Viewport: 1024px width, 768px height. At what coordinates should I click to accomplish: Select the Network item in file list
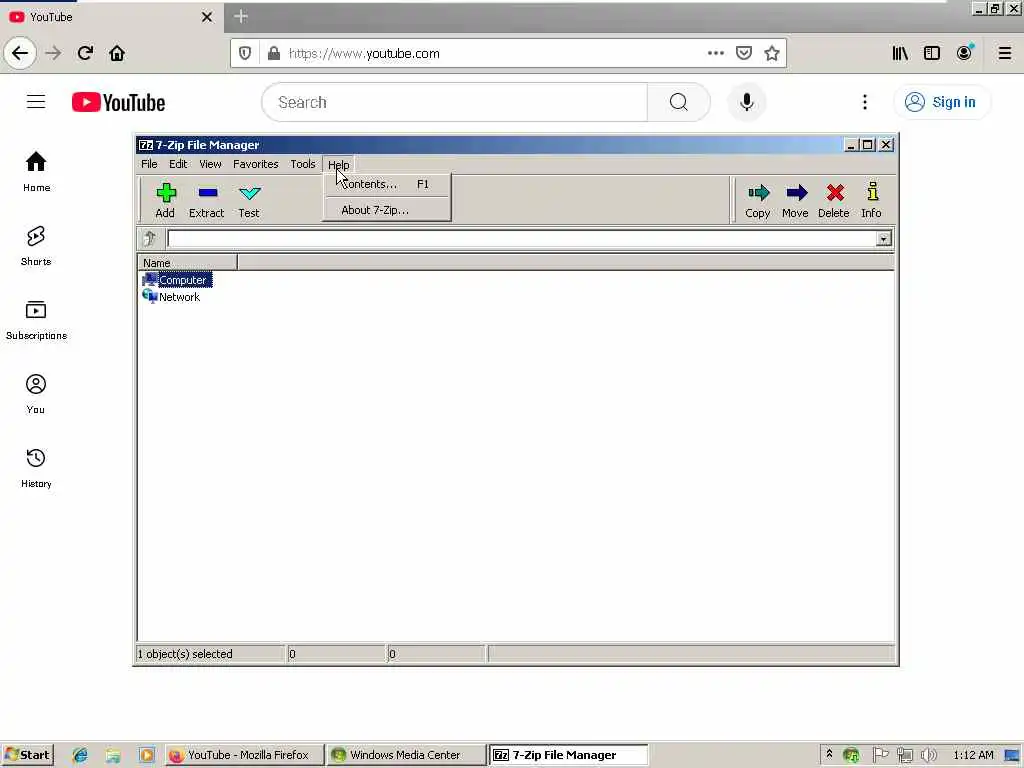pyautogui.click(x=171, y=296)
